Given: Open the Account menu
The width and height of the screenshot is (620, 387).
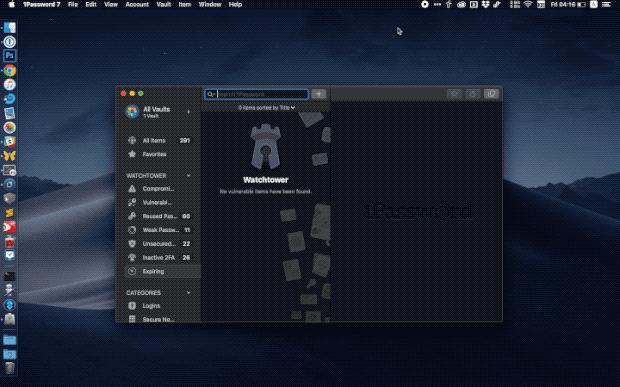Looking at the screenshot, I should 137,4.
